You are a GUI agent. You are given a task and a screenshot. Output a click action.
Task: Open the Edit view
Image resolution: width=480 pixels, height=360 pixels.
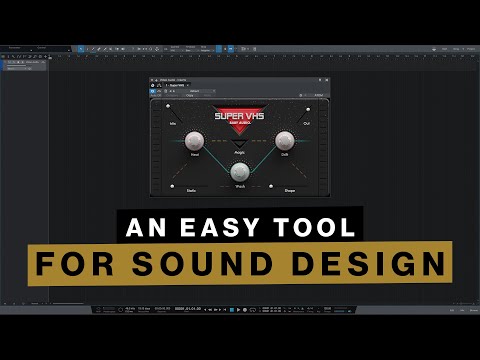point(452,310)
